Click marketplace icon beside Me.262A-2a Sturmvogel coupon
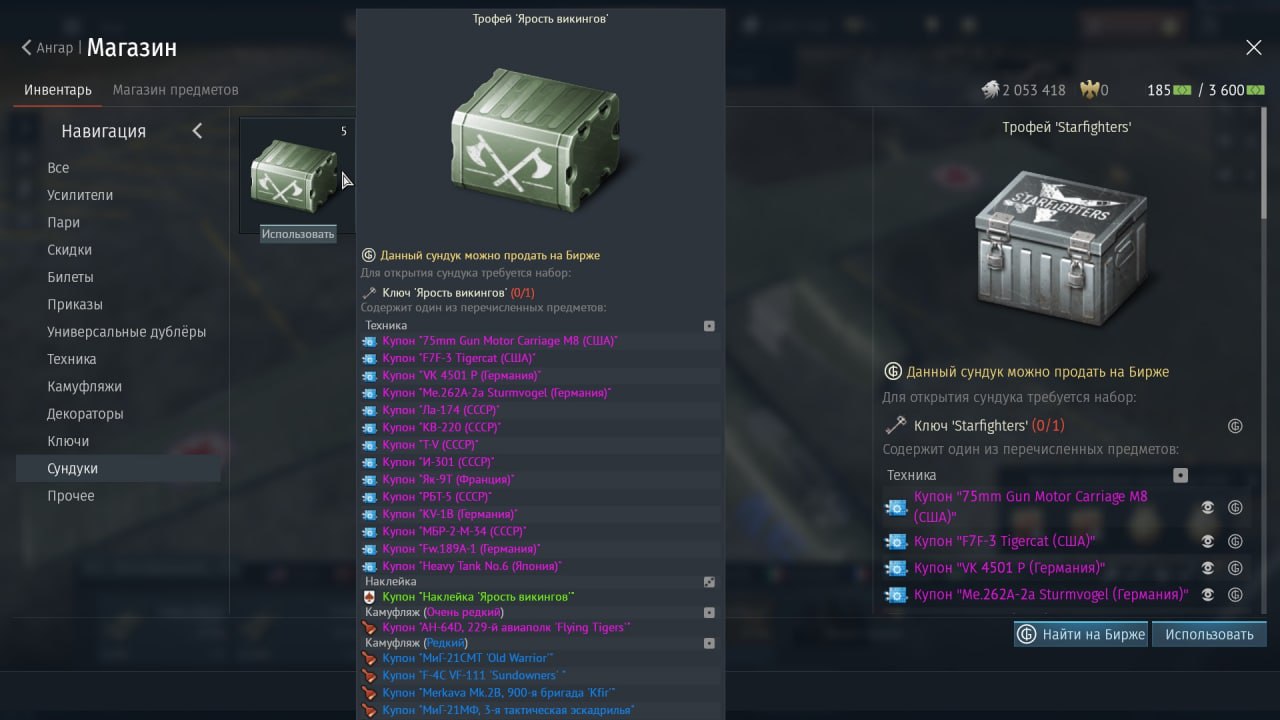 coord(1235,594)
